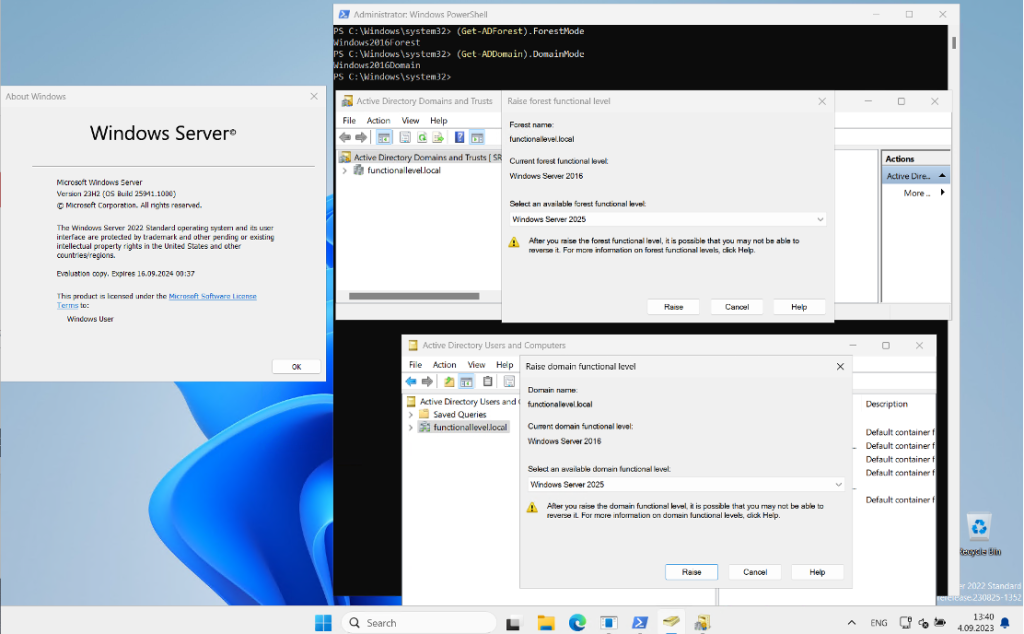Click the Search field in the taskbar
The height and width of the screenshot is (634, 1024).
[418, 622]
